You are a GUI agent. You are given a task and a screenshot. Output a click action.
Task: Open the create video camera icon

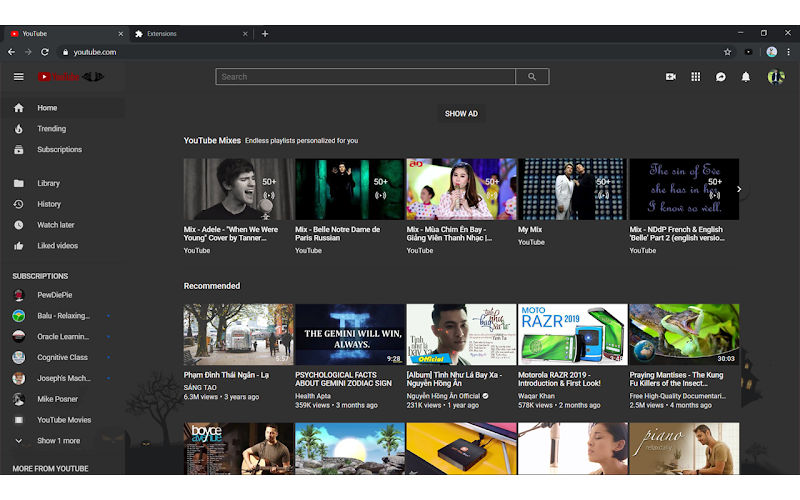(671, 77)
